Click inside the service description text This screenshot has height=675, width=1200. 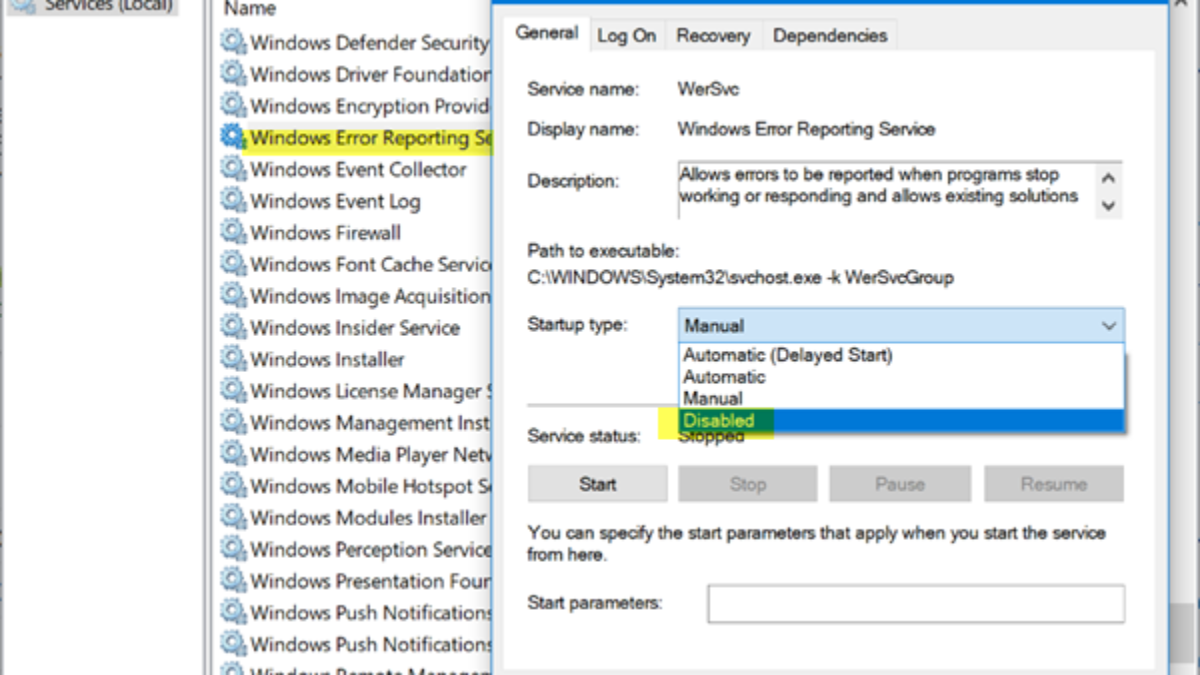[879, 185]
